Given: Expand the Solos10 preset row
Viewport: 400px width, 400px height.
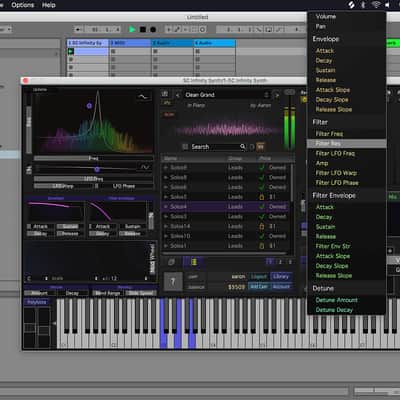Looking at the screenshot, I should (x=165, y=236).
